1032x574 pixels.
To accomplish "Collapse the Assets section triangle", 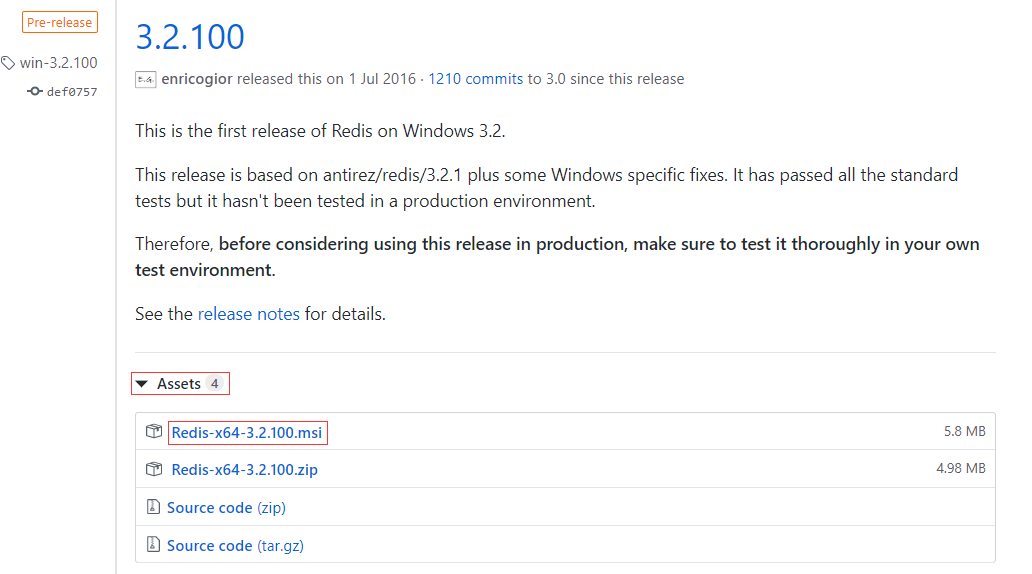I will 142,384.
